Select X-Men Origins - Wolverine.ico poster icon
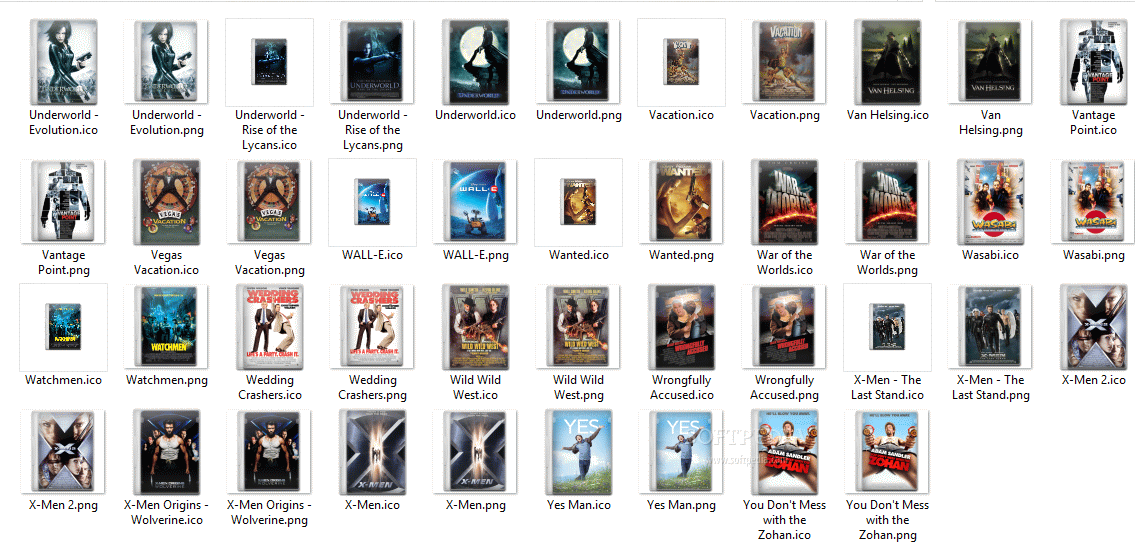The image size is (1135, 550). pyautogui.click(x=166, y=452)
